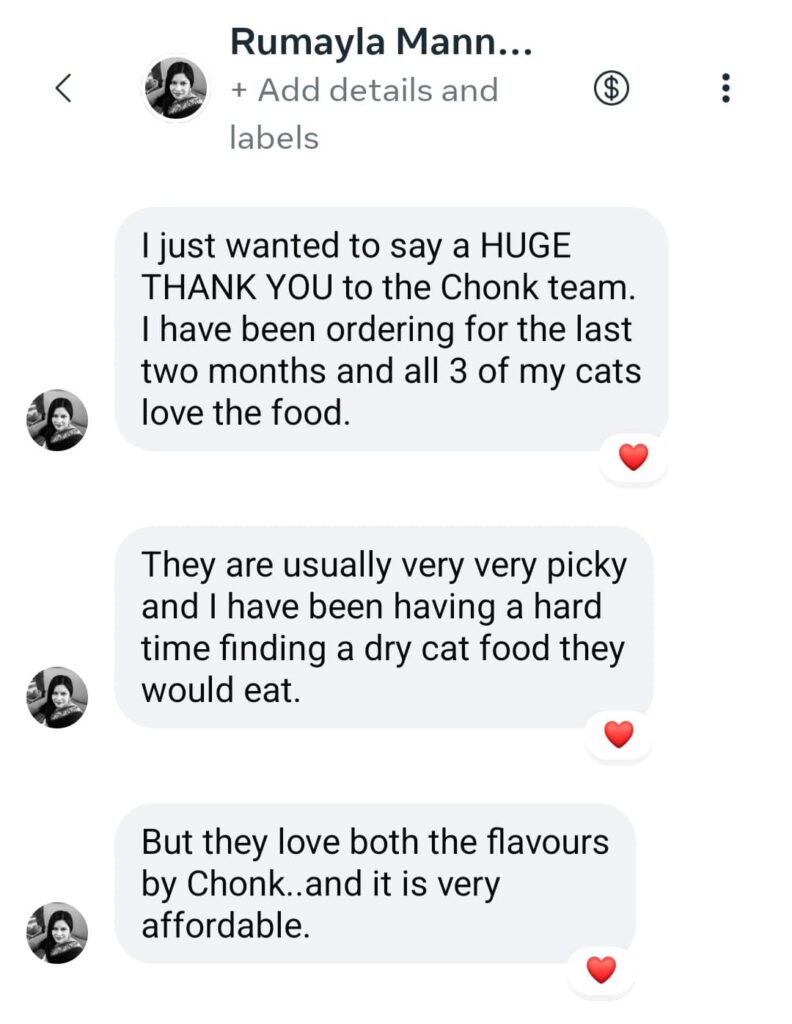This screenshot has height=1024, width=792.
Task: Go back using the header arrow
Action: point(62,88)
